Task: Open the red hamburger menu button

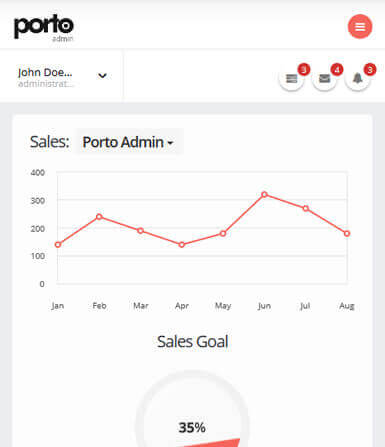Action: point(360,27)
